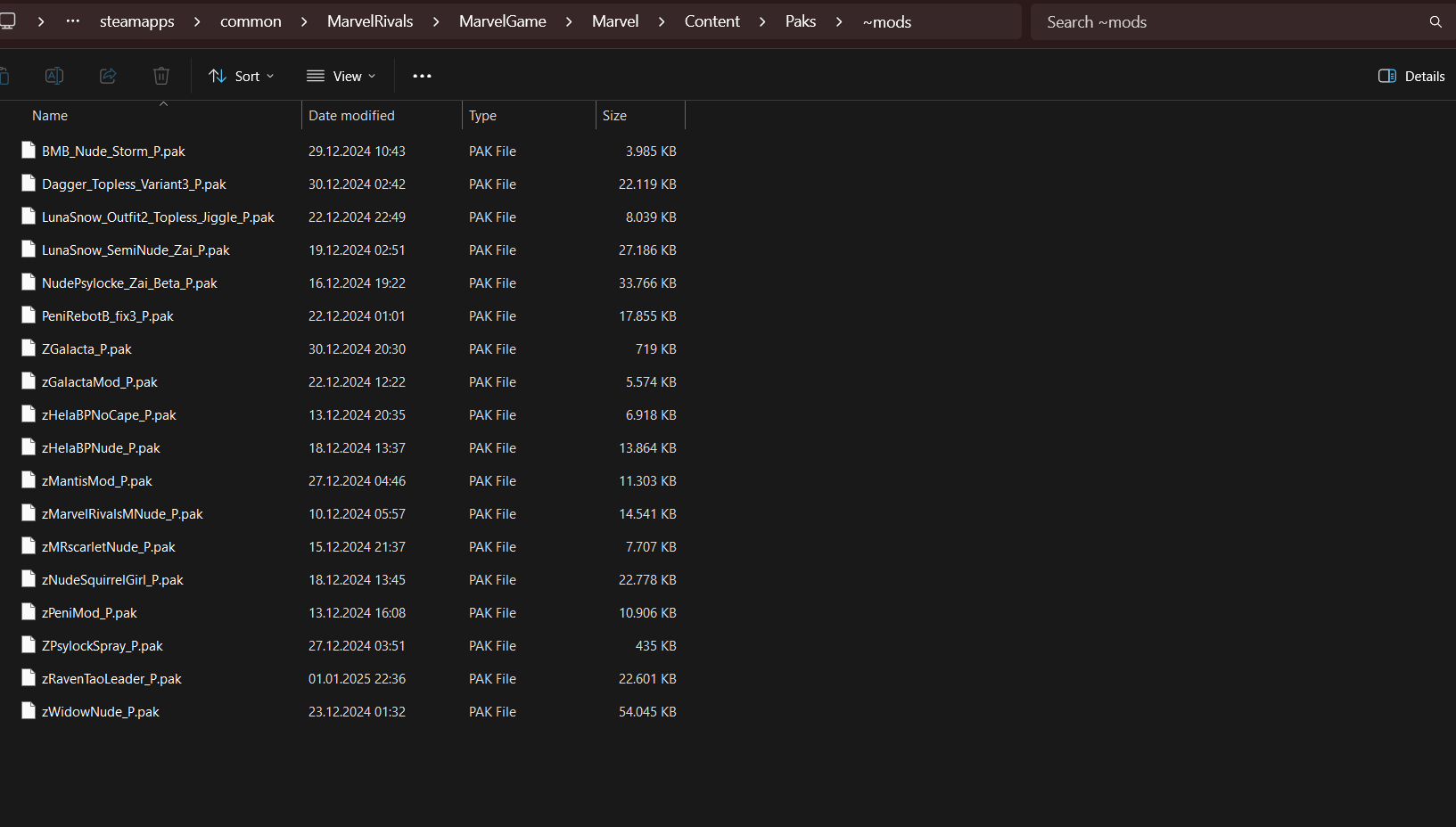Go to the steamapps breadcrumb folder
1456x827 pixels.
[x=136, y=21]
